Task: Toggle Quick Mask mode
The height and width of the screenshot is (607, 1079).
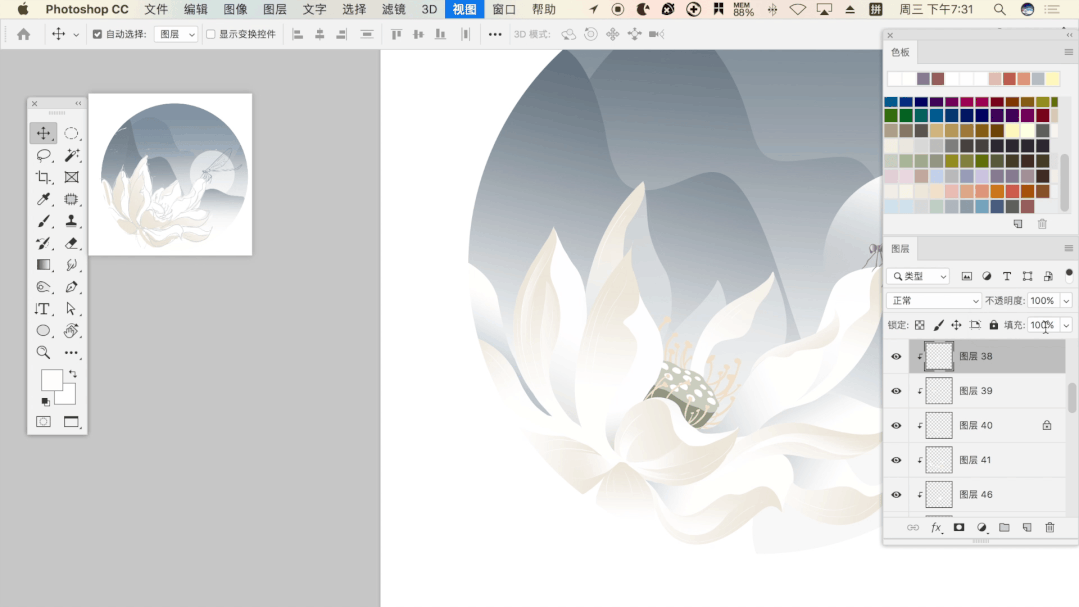Action: pyautogui.click(x=43, y=421)
